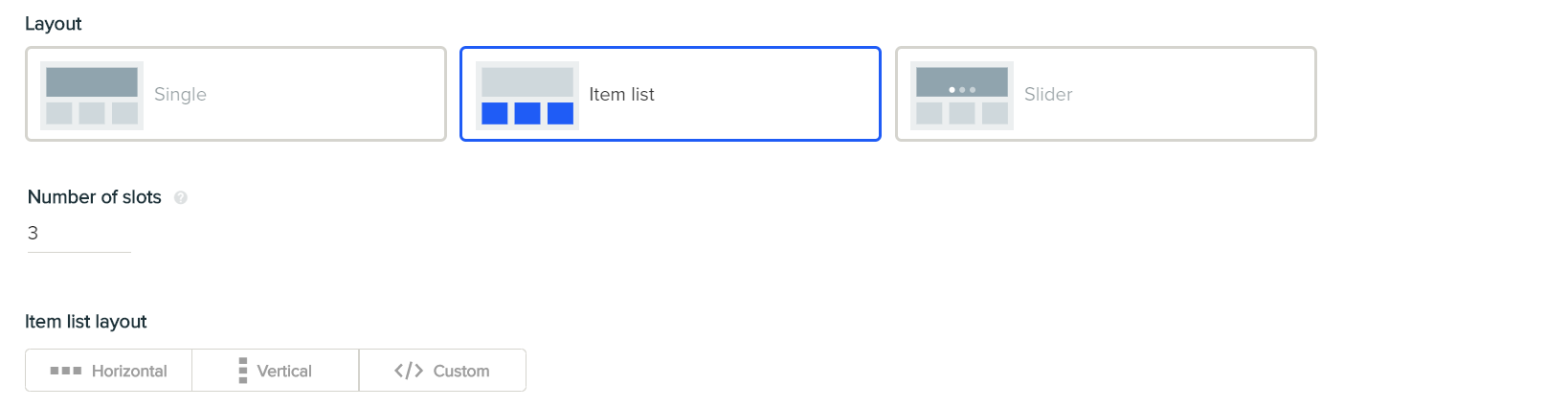The height and width of the screenshot is (407, 1568).
Task: Open the help tooltip beside Number of slots
Action: point(181,197)
